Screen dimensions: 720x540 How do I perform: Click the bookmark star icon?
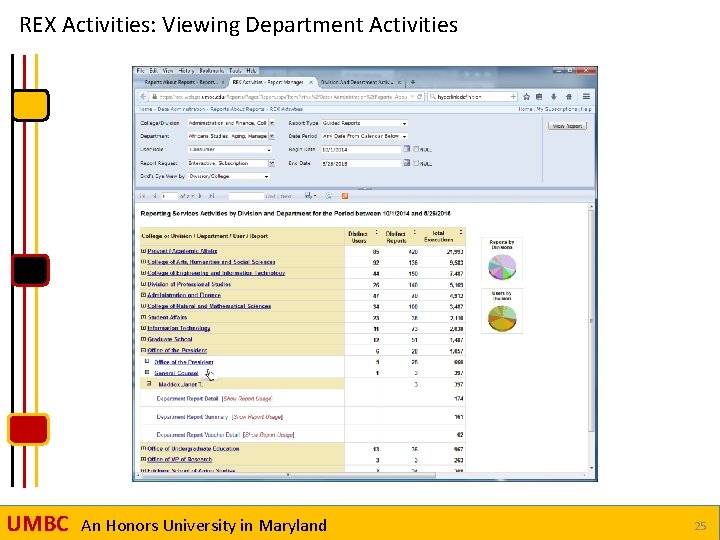527,96
